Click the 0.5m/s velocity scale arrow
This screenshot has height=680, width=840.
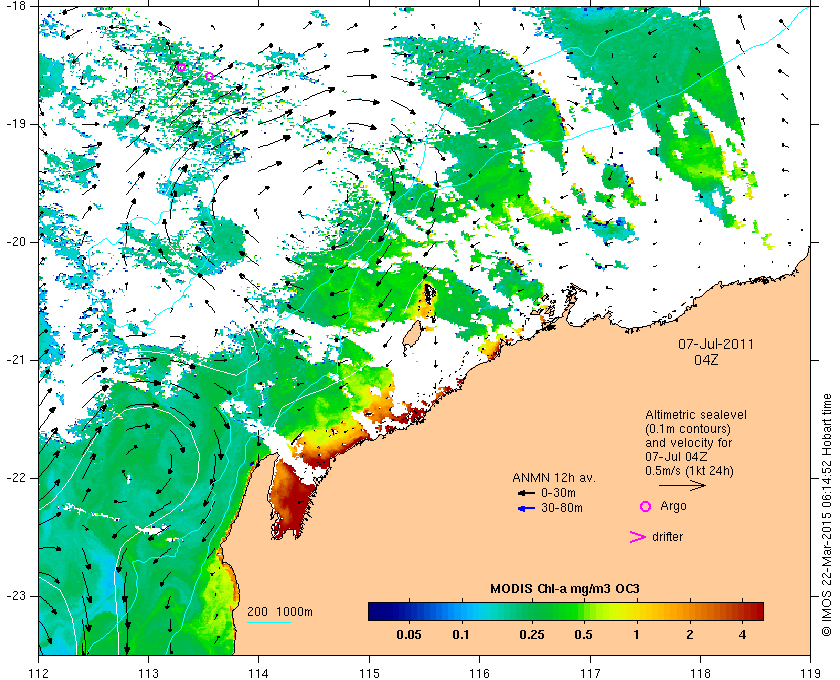coord(682,486)
